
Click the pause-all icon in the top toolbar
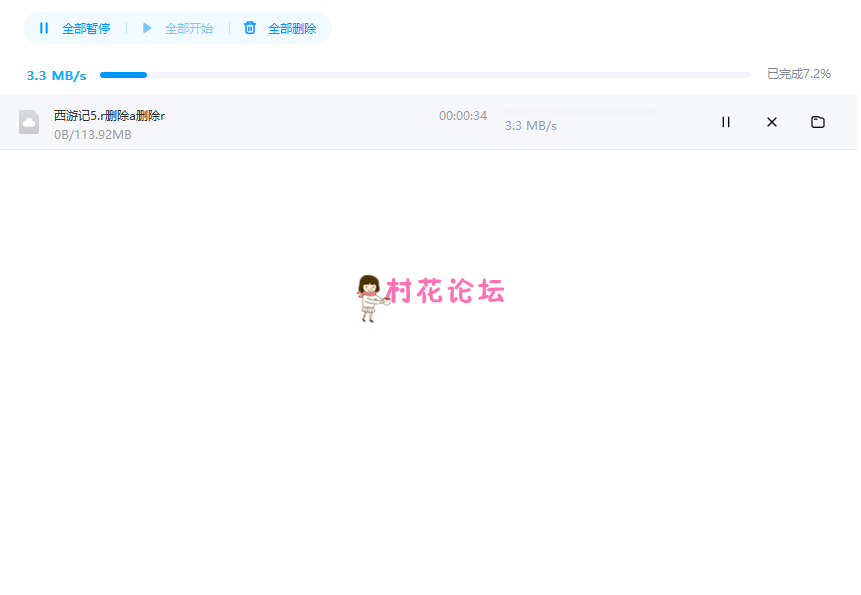(44, 28)
